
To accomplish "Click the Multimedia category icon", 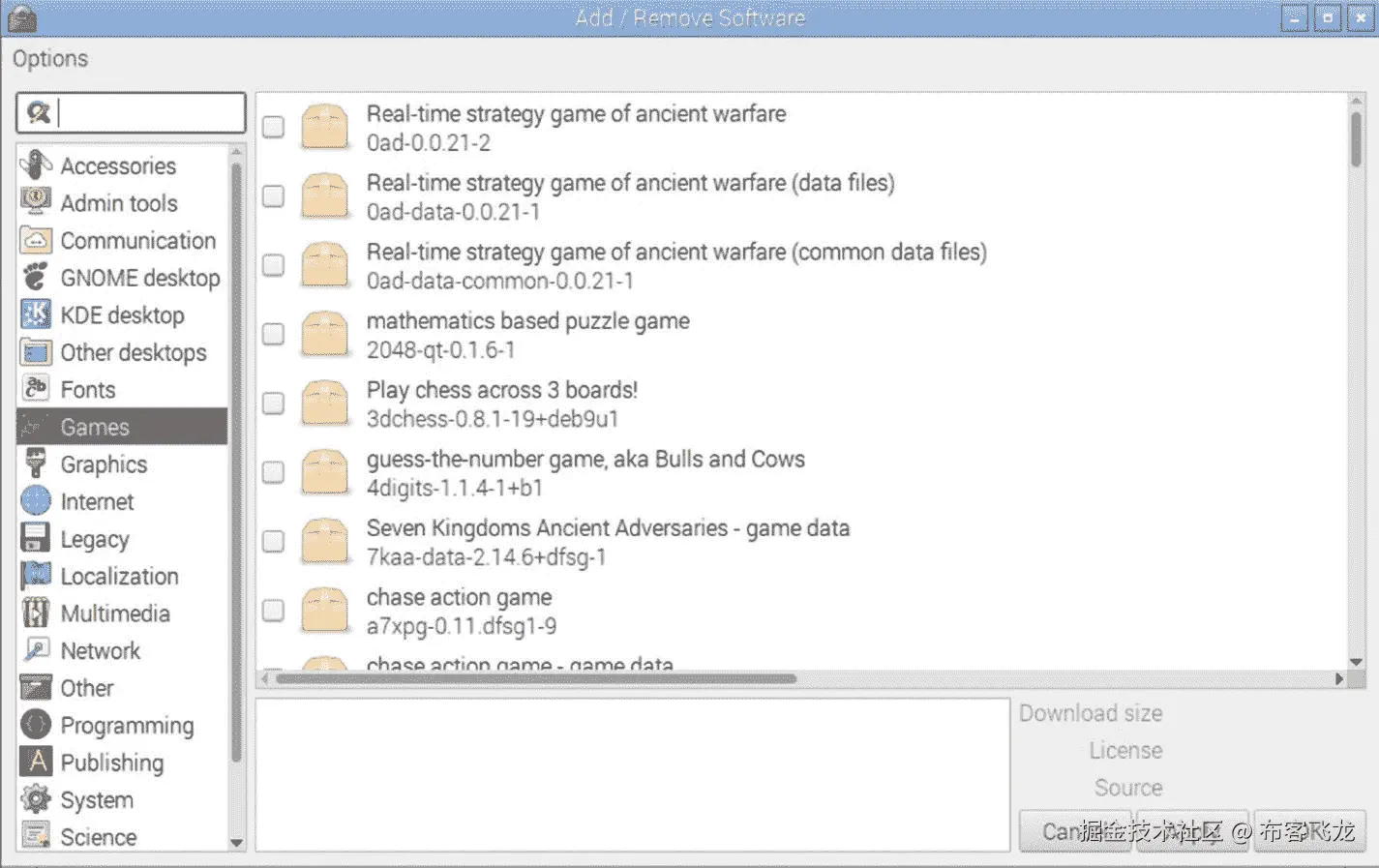I will coord(36,613).
